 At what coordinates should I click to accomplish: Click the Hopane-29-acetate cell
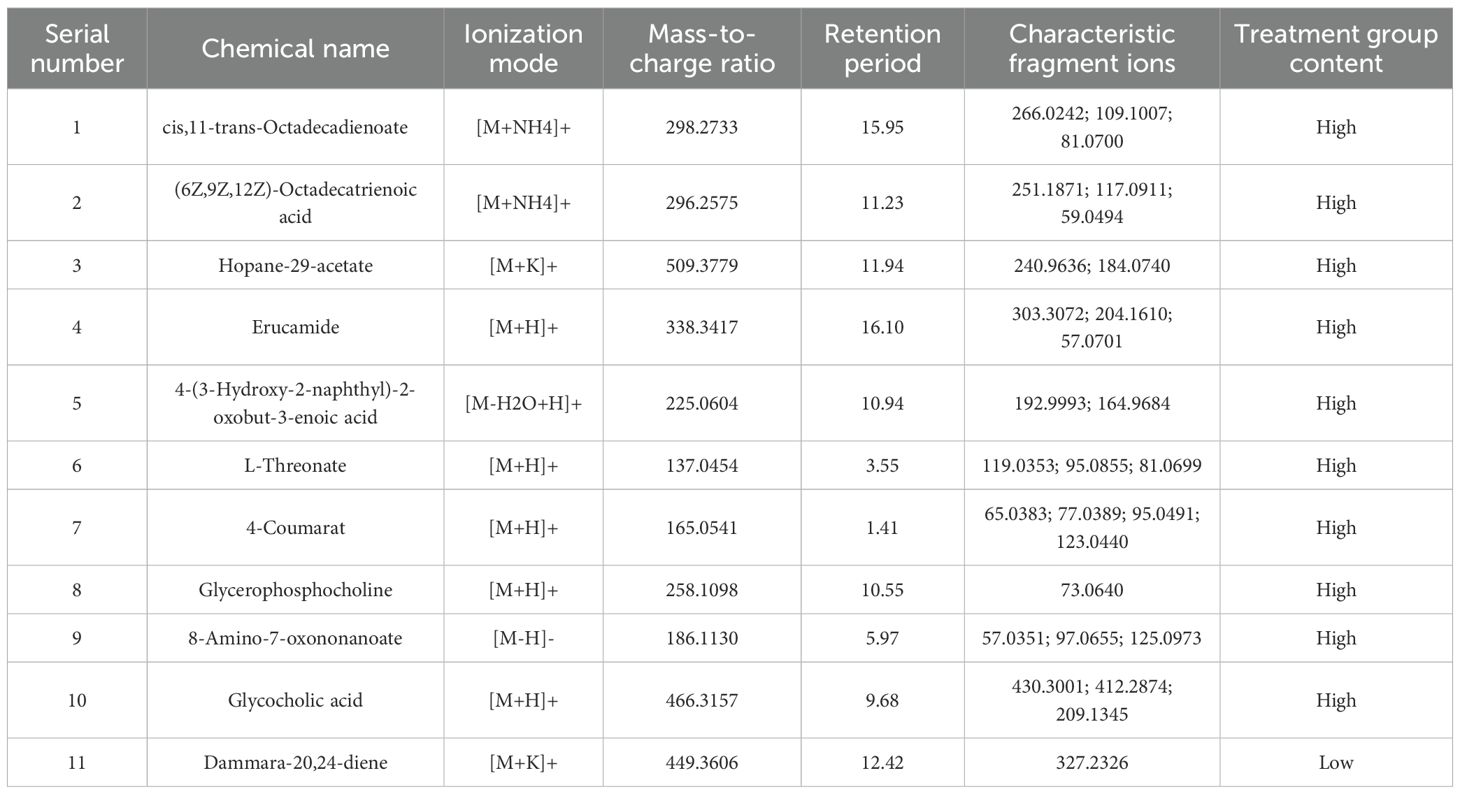[x=295, y=265]
